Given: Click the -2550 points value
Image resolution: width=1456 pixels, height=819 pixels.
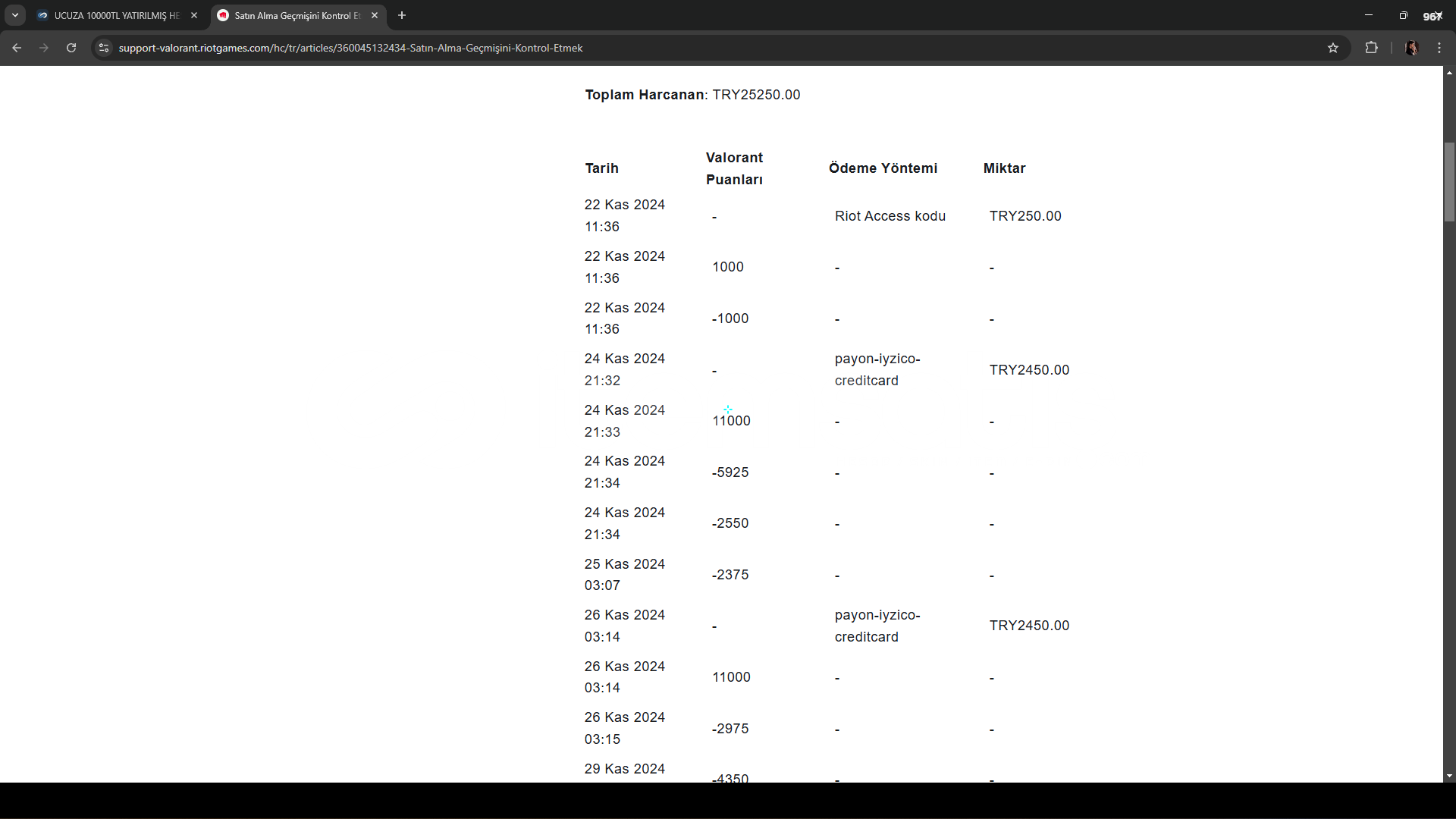Looking at the screenshot, I should point(730,523).
